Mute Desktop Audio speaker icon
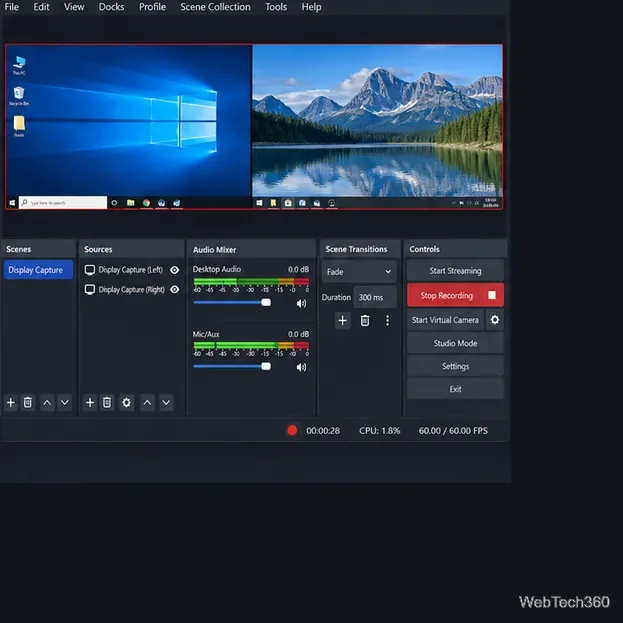This screenshot has width=623, height=623. pos(301,304)
